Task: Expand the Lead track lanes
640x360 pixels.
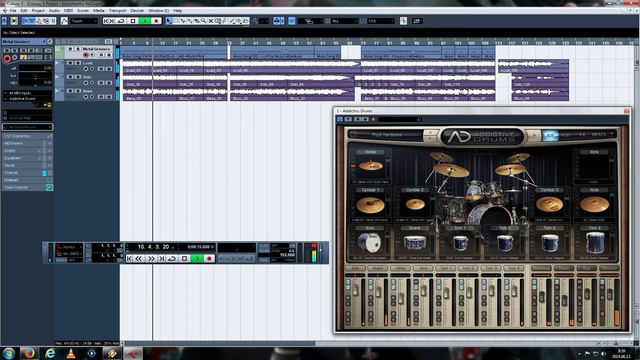Action: click(58, 63)
